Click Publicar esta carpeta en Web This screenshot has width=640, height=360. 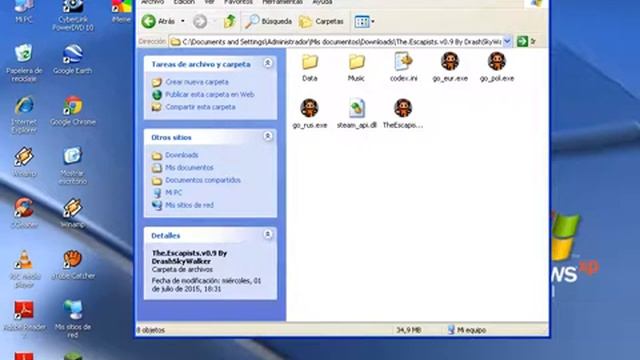point(209,95)
